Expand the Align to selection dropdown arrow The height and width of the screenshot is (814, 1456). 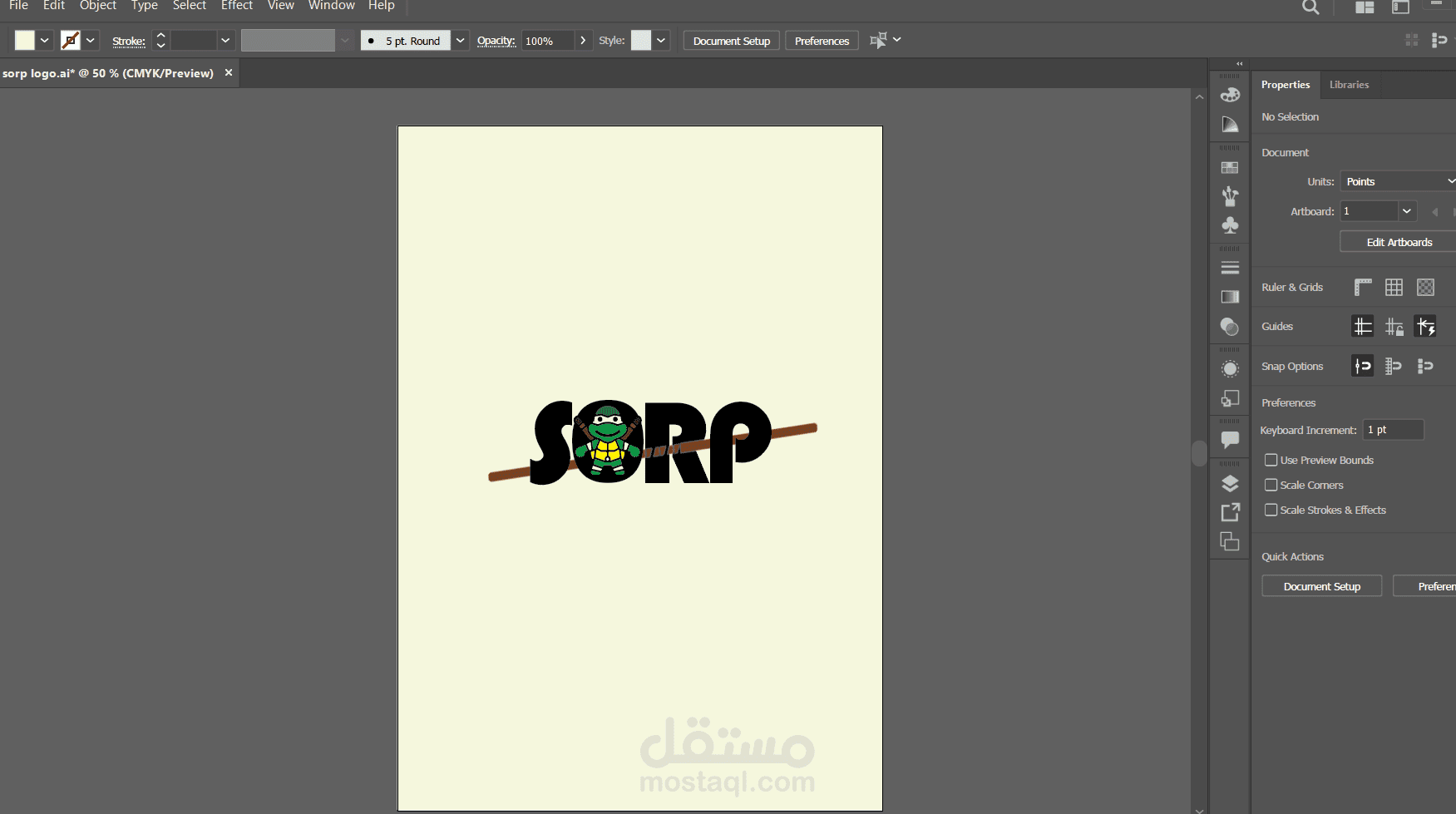click(x=897, y=40)
